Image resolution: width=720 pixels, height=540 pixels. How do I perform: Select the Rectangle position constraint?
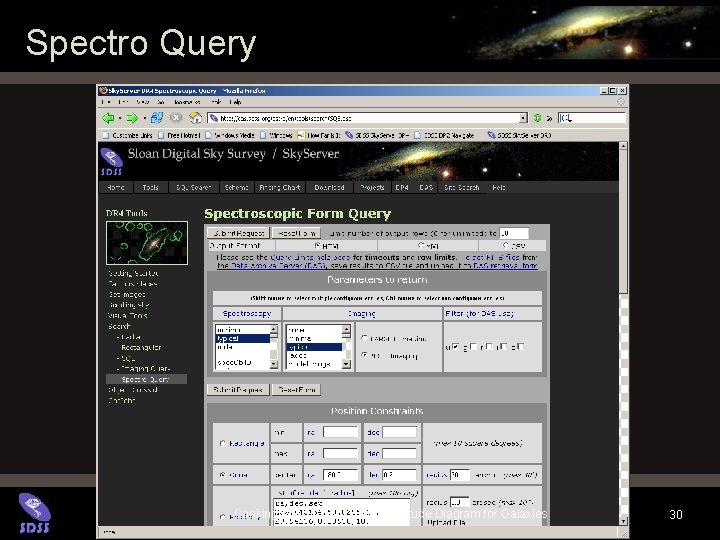(x=223, y=444)
